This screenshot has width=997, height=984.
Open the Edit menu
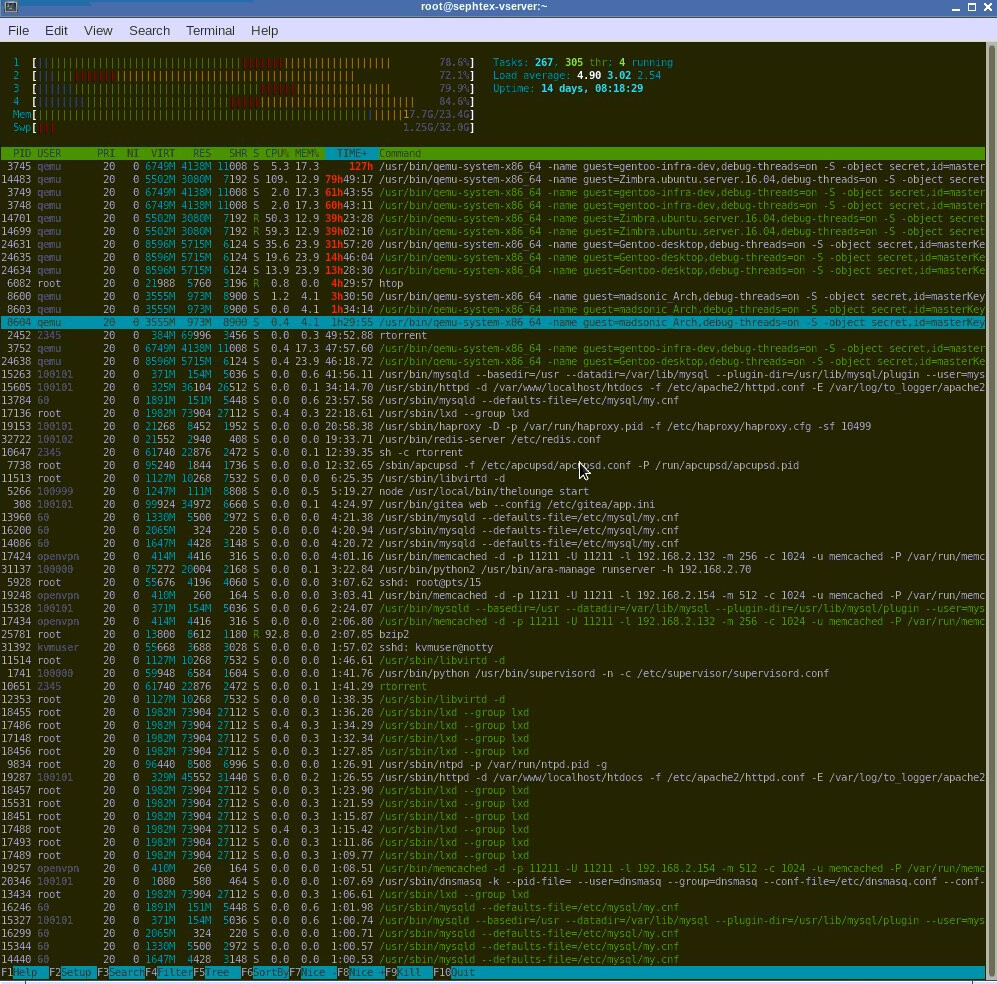(56, 30)
